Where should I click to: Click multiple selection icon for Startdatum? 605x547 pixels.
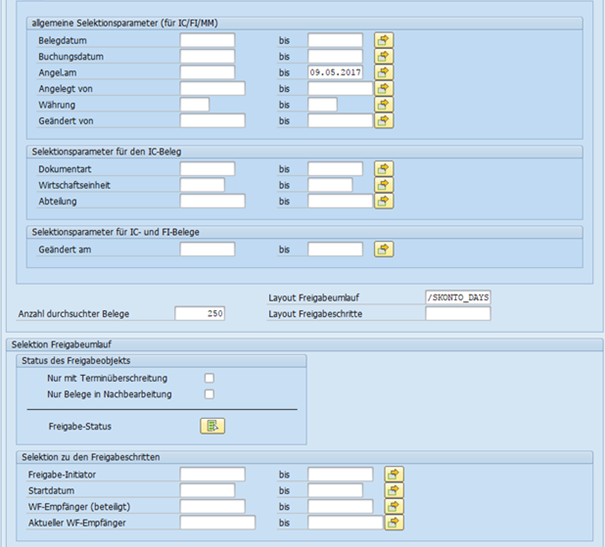coord(395,490)
